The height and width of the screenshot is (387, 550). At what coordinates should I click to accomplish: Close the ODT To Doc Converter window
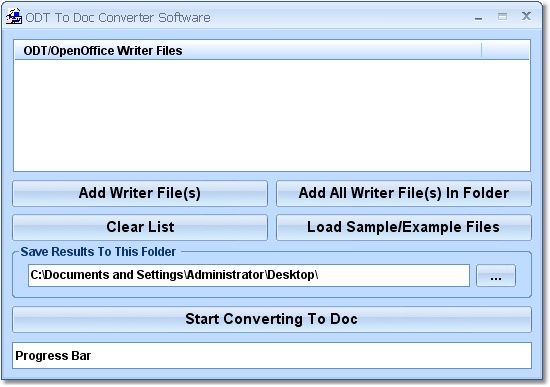coord(526,16)
